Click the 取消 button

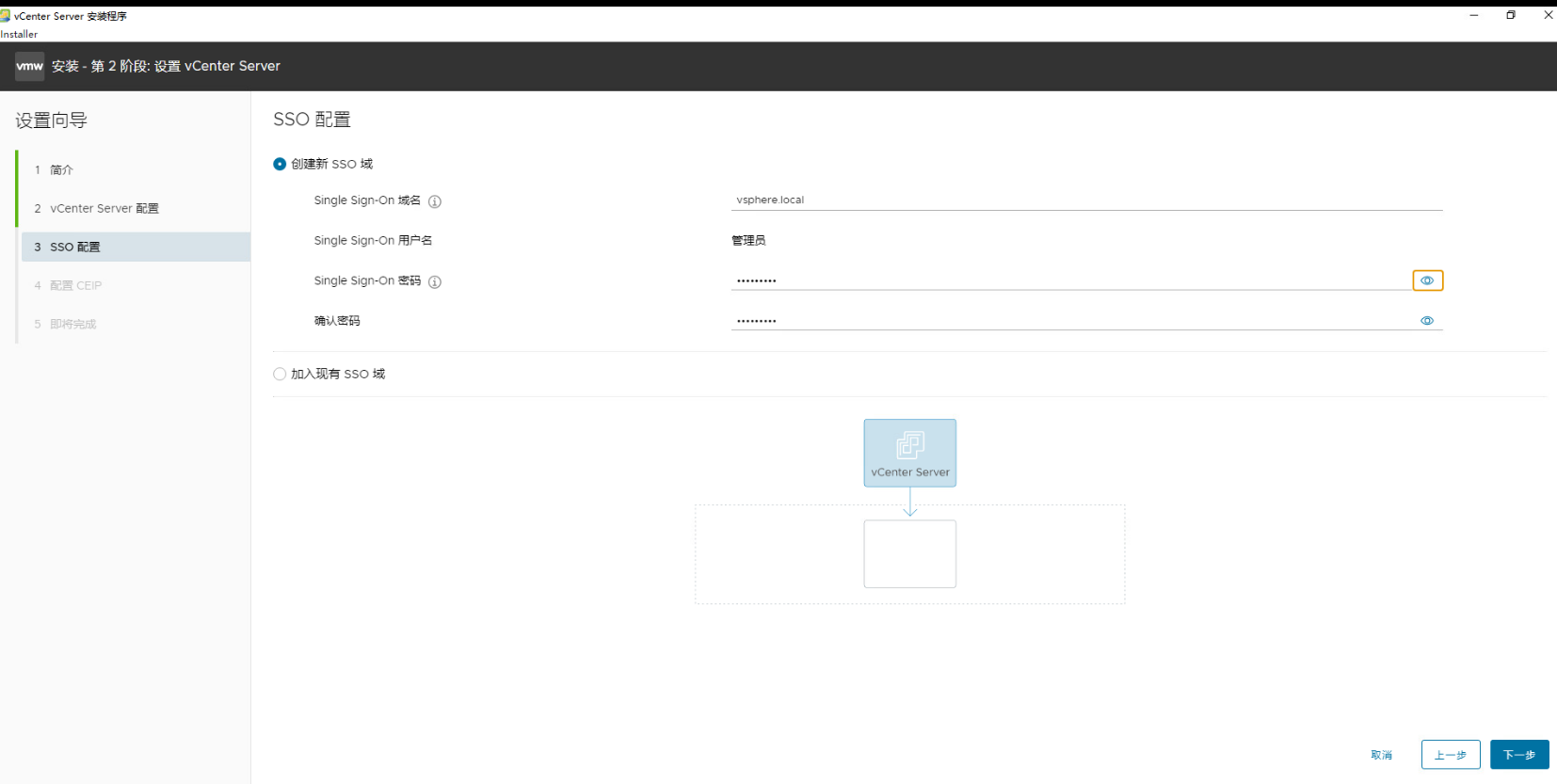(x=1381, y=755)
